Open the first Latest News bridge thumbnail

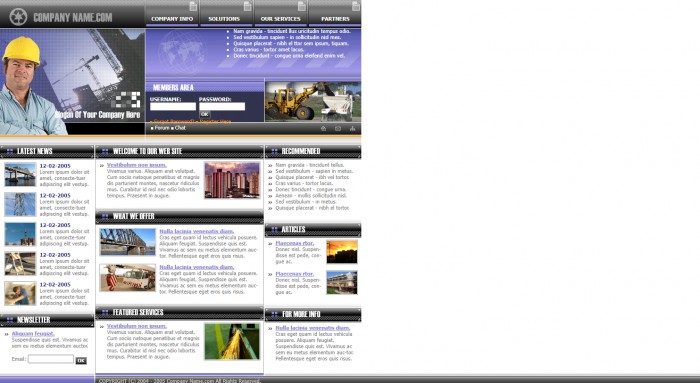20,175
